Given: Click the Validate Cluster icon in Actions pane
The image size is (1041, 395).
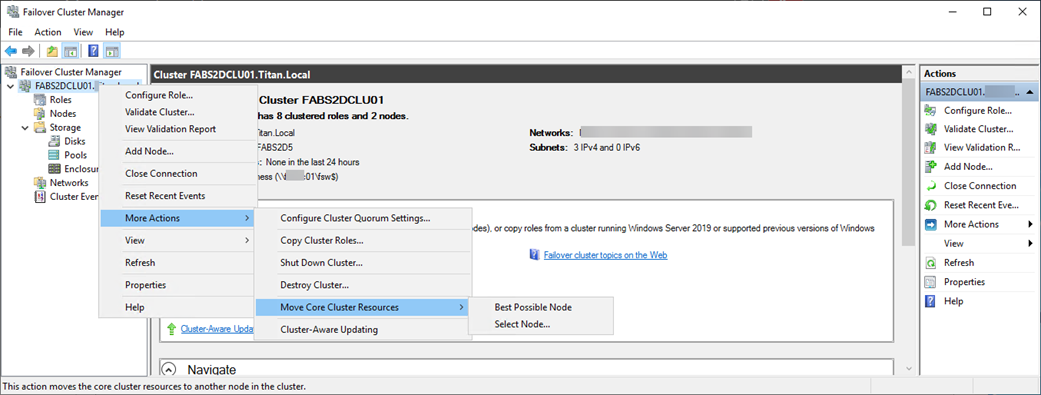Looking at the screenshot, I should (x=931, y=129).
